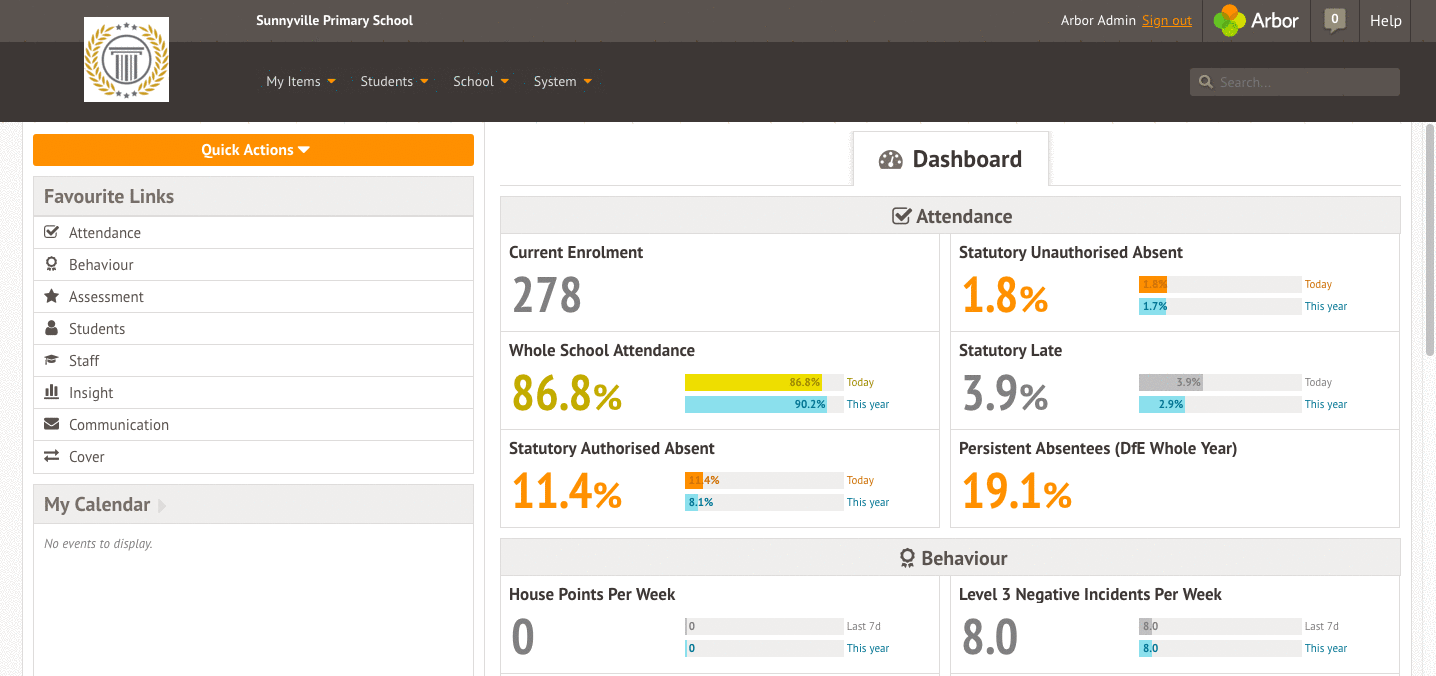Open the System navigation menu
1436x676 pixels.
[562, 82]
